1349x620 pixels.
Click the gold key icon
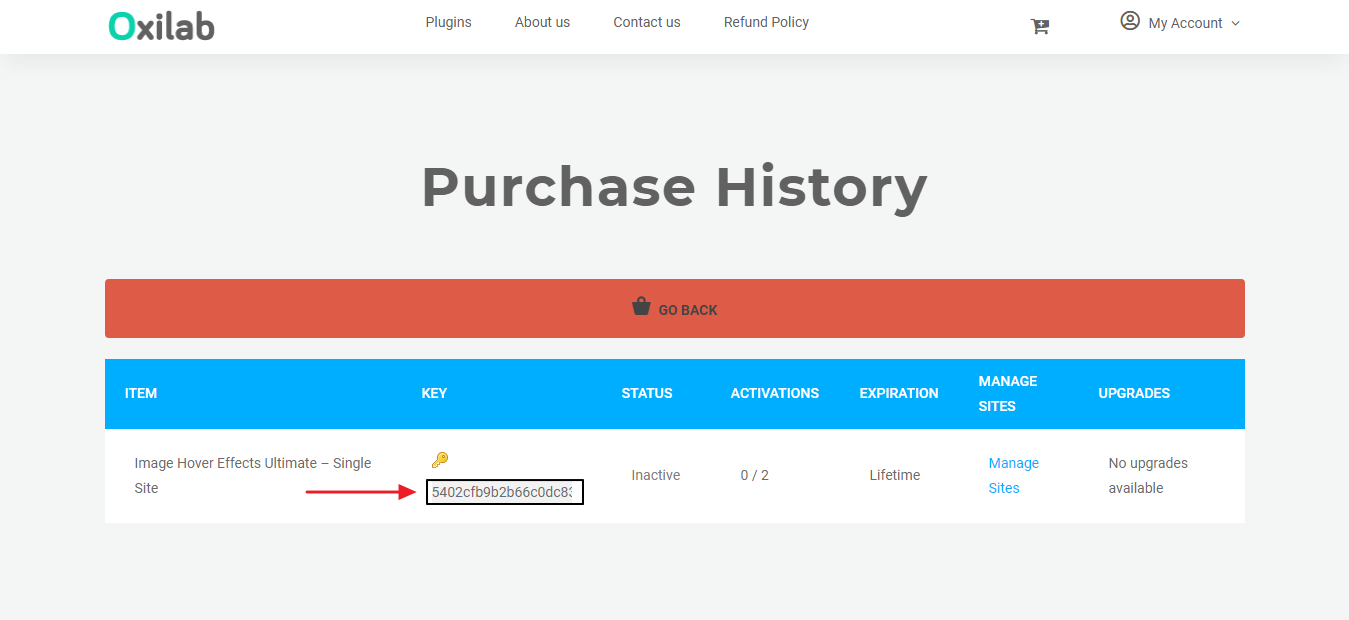pyautogui.click(x=440, y=460)
